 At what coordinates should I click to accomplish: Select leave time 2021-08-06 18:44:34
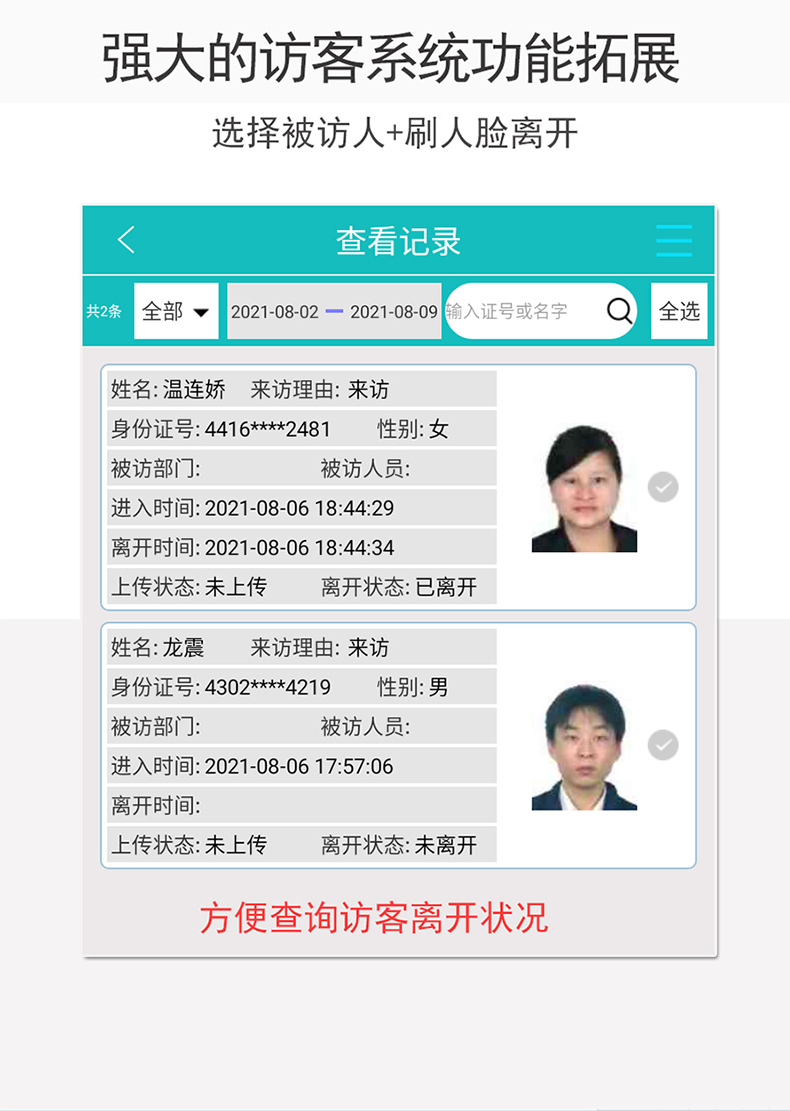point(299,548)
